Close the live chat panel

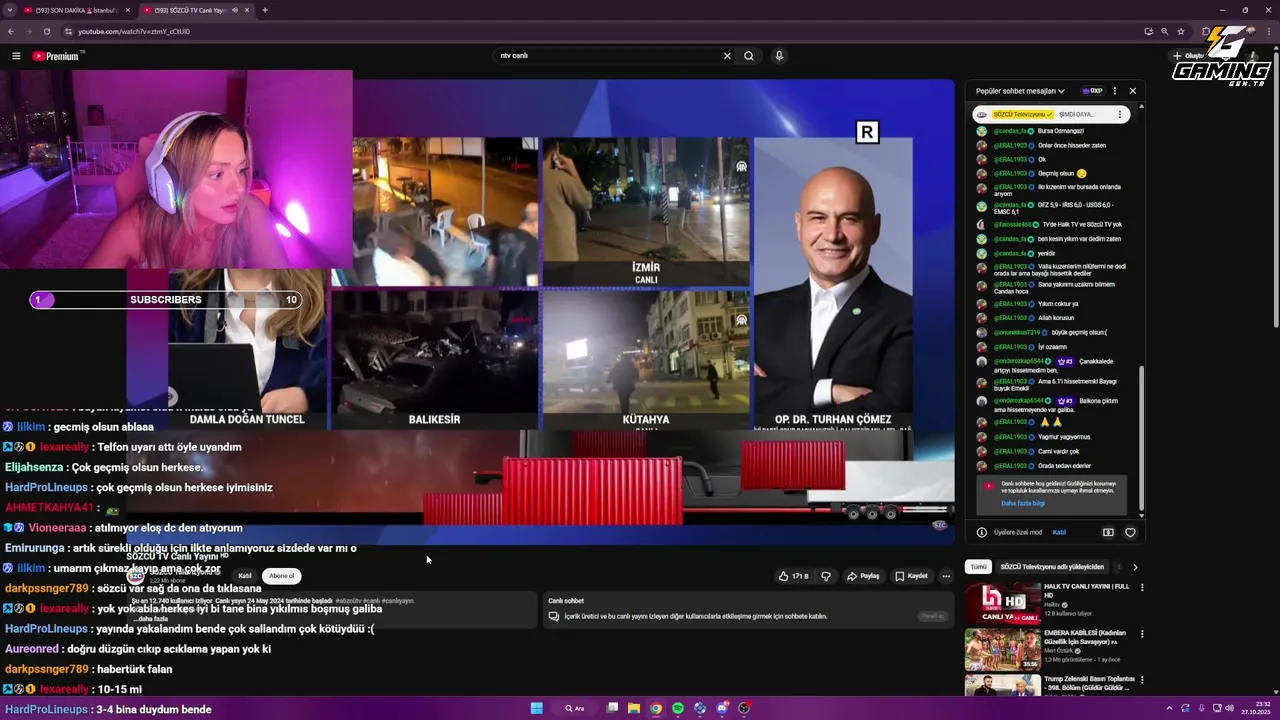[1133, 91]
